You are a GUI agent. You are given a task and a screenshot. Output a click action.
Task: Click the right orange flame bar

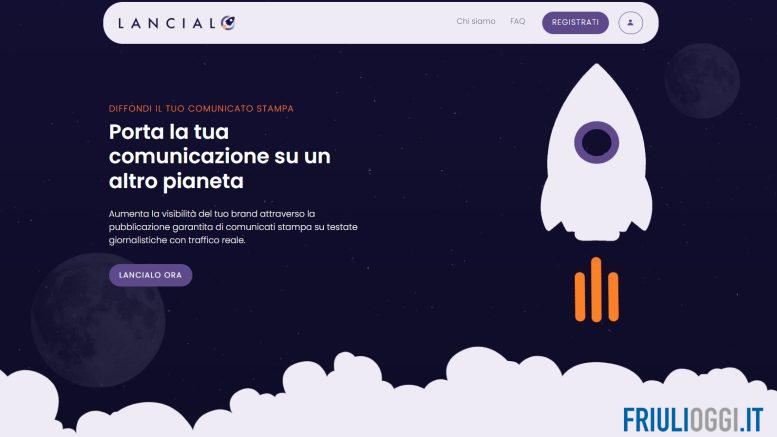click(x=613, y=296)
